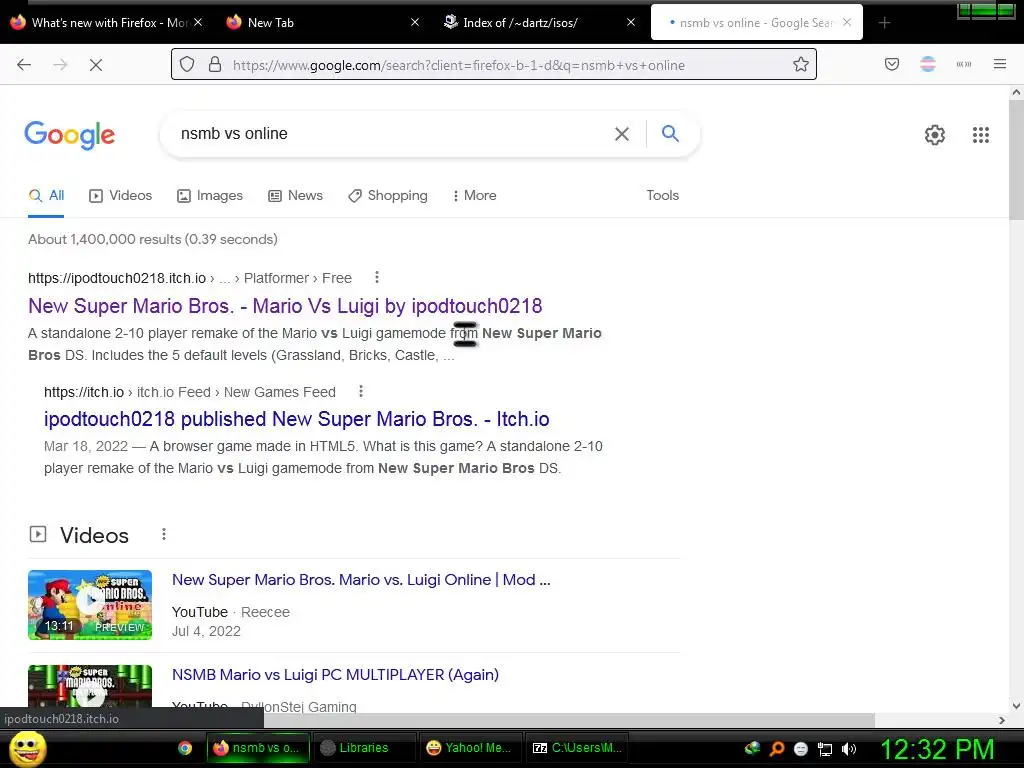Select the News search tab
This screenshot has width=1024, height=768.
[x=296, y=195]
